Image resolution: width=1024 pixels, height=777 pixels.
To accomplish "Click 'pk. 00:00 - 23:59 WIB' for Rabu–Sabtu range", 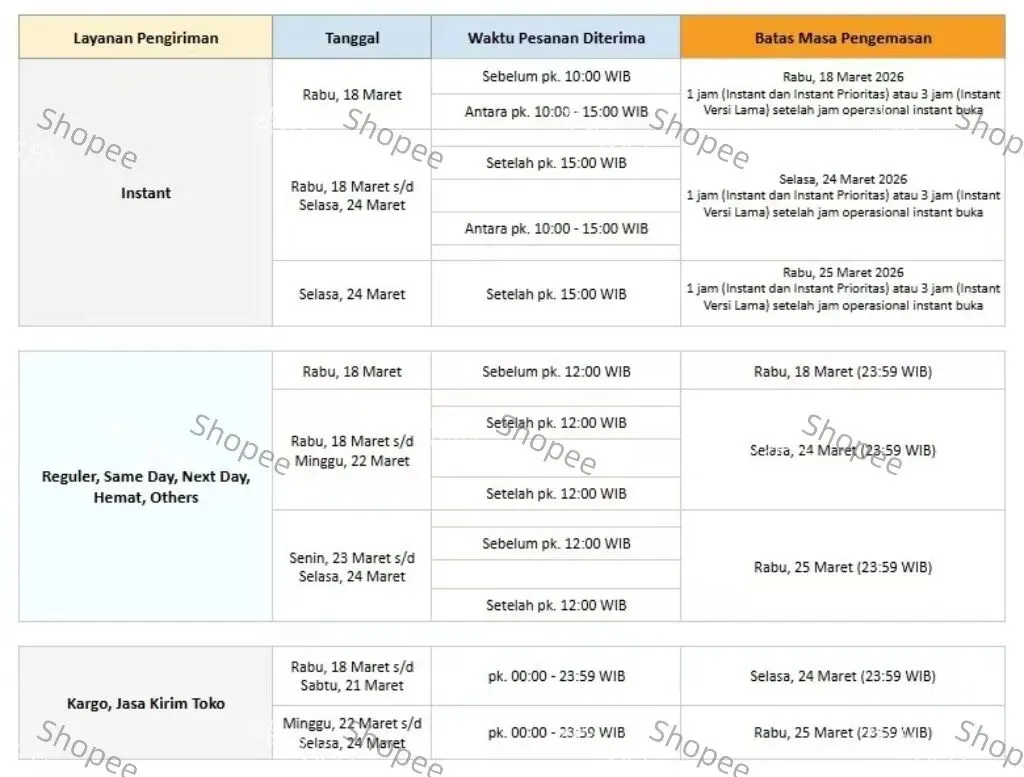I will [556, 676].
